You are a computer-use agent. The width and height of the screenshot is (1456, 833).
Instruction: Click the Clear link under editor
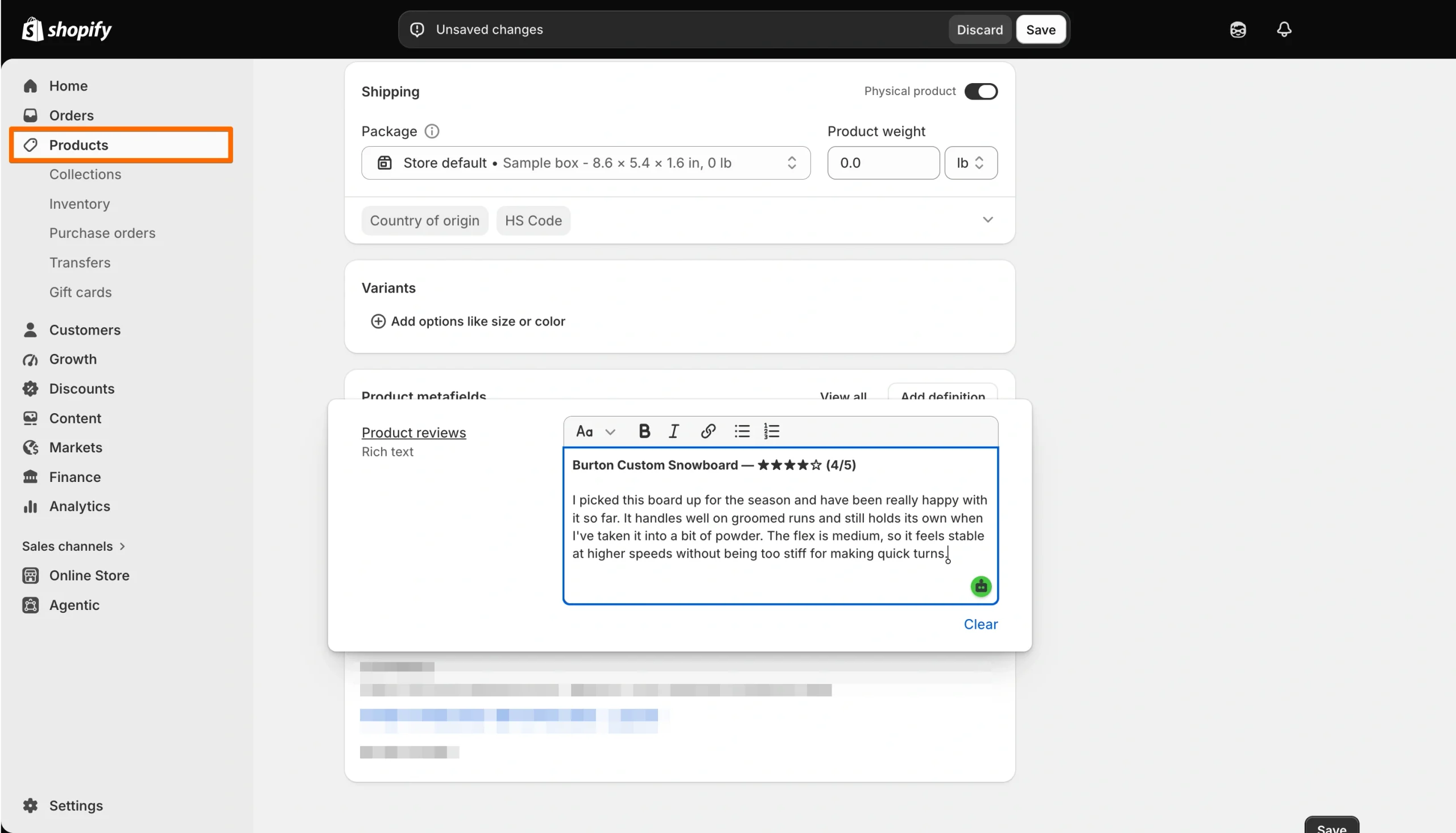tap(980, 624)
